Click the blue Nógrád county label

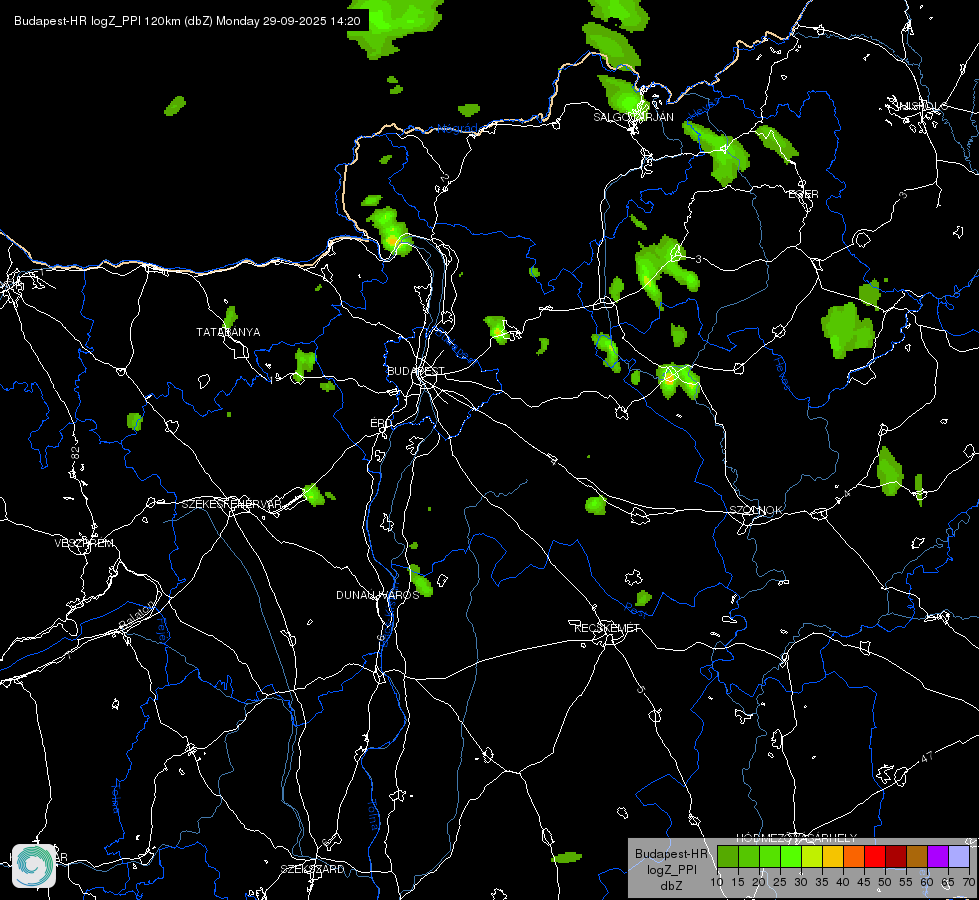pos(457,129)
